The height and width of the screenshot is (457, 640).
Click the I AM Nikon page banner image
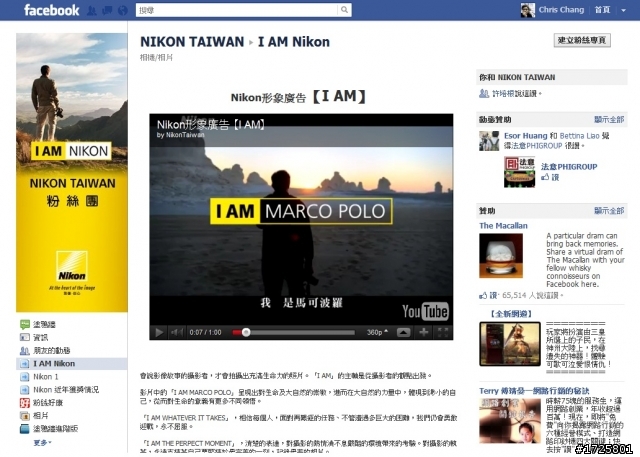72,172
